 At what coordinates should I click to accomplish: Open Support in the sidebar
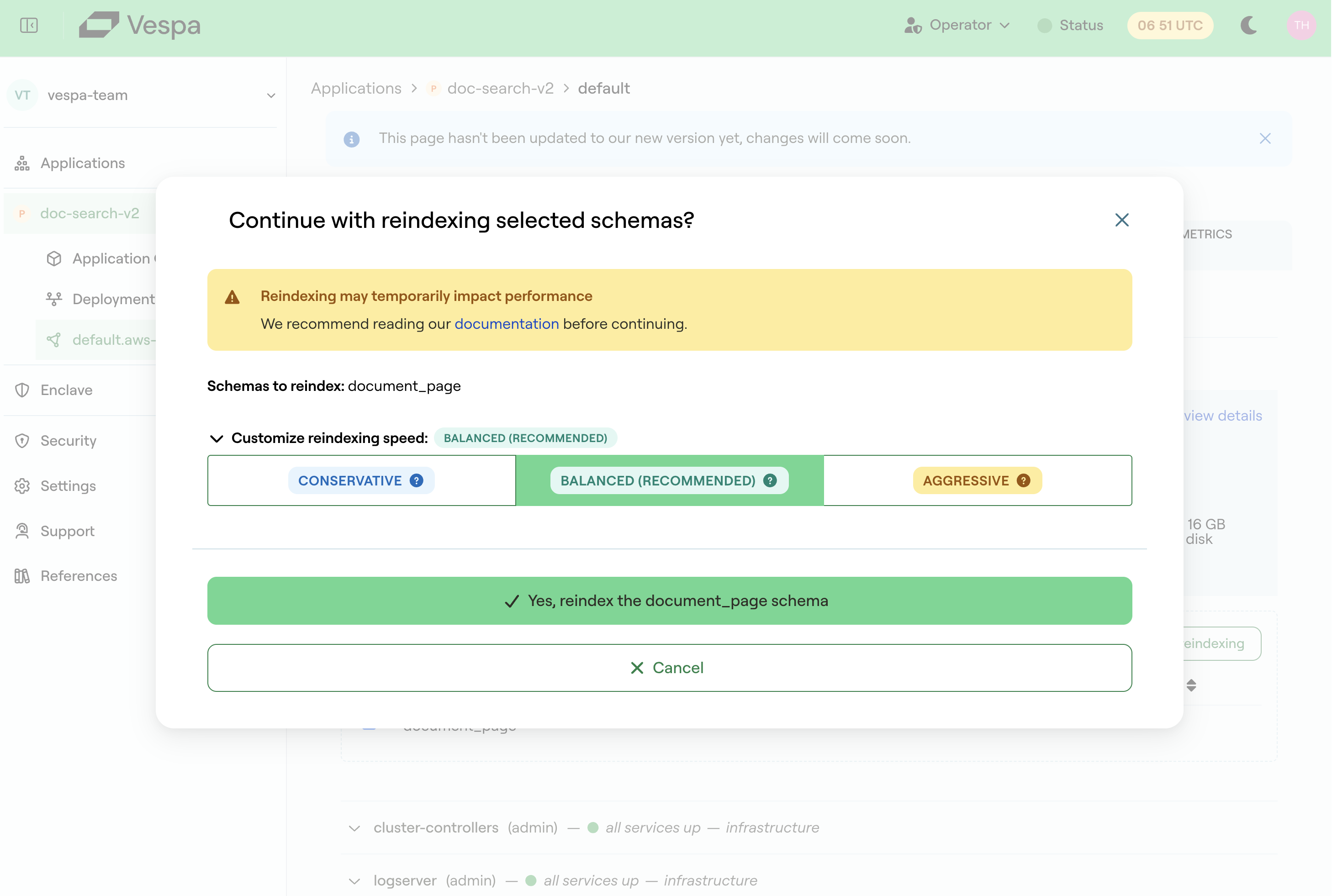(x=68, y=531)
